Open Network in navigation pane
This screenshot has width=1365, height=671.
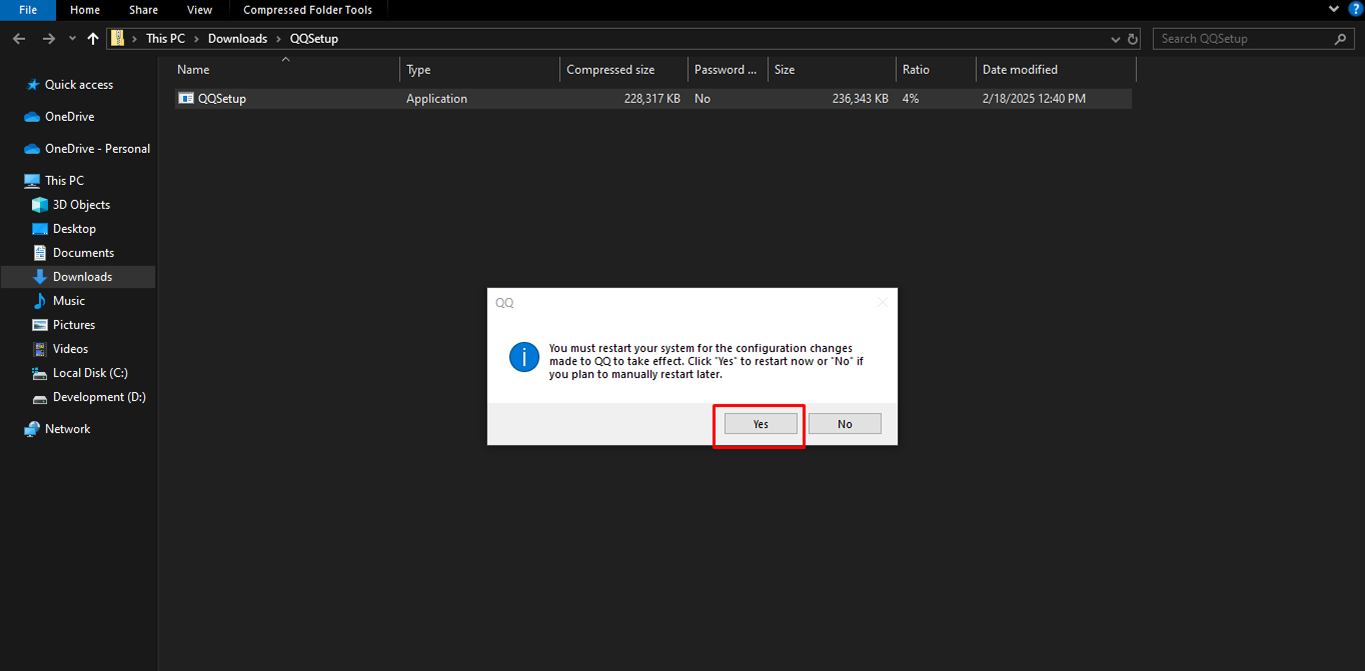pos(67,429)
